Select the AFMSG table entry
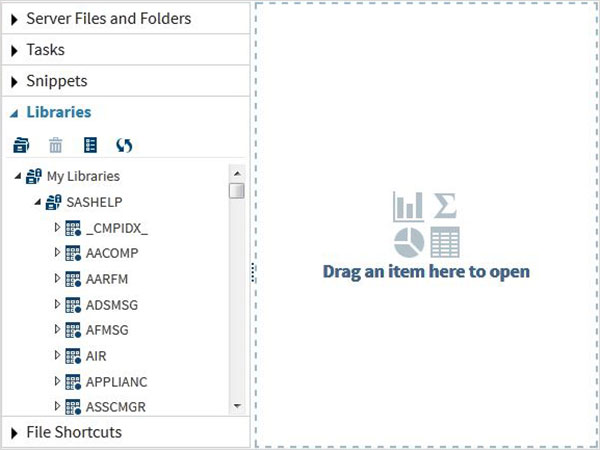Screen dimensions: 600x450 [107, 330]
